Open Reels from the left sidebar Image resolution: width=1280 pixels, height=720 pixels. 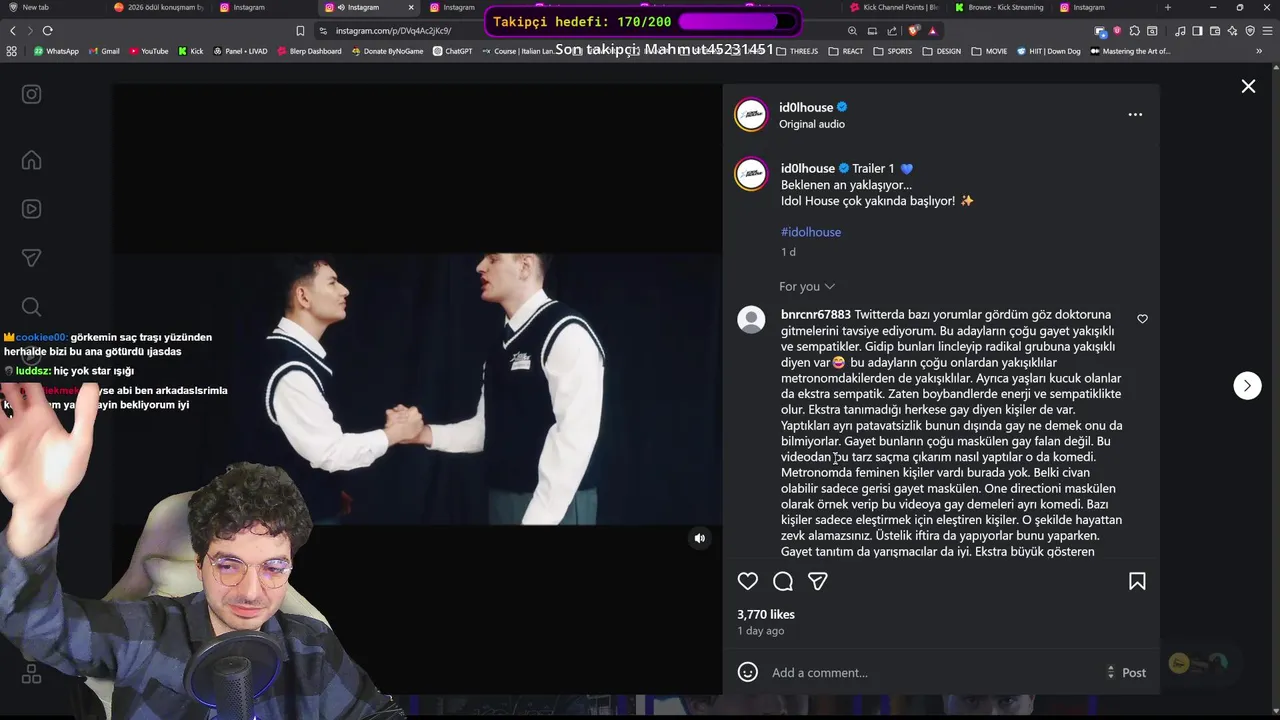coord(32,209)
